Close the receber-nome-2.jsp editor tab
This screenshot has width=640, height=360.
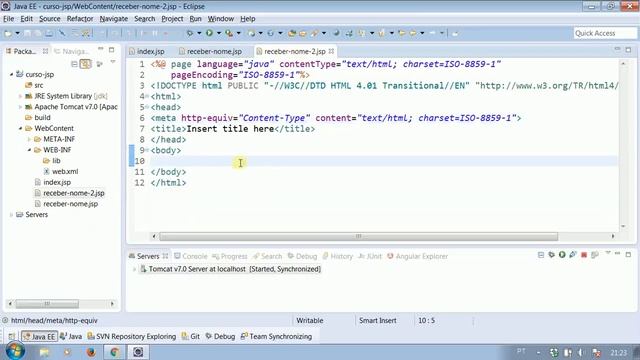(331, 51)
